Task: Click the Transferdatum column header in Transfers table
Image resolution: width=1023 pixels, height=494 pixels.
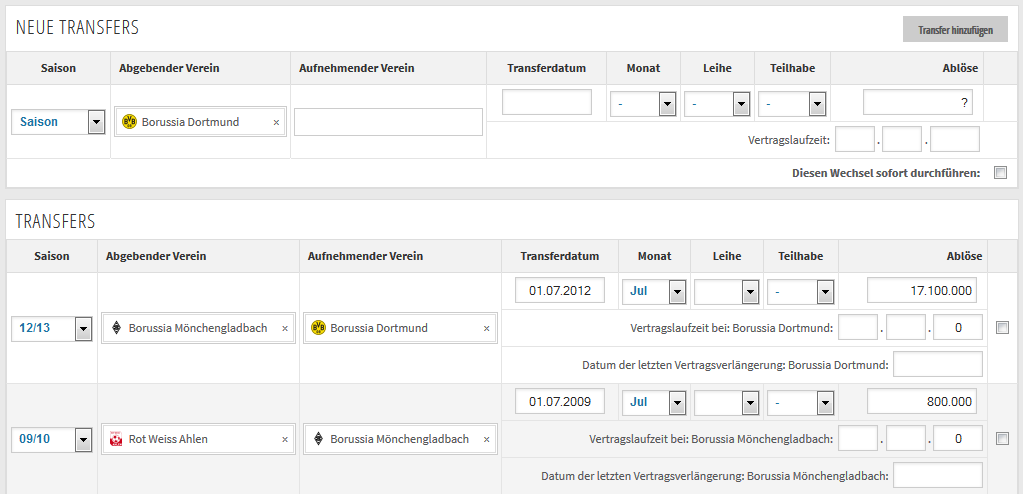Action: (x=560, y=256)
